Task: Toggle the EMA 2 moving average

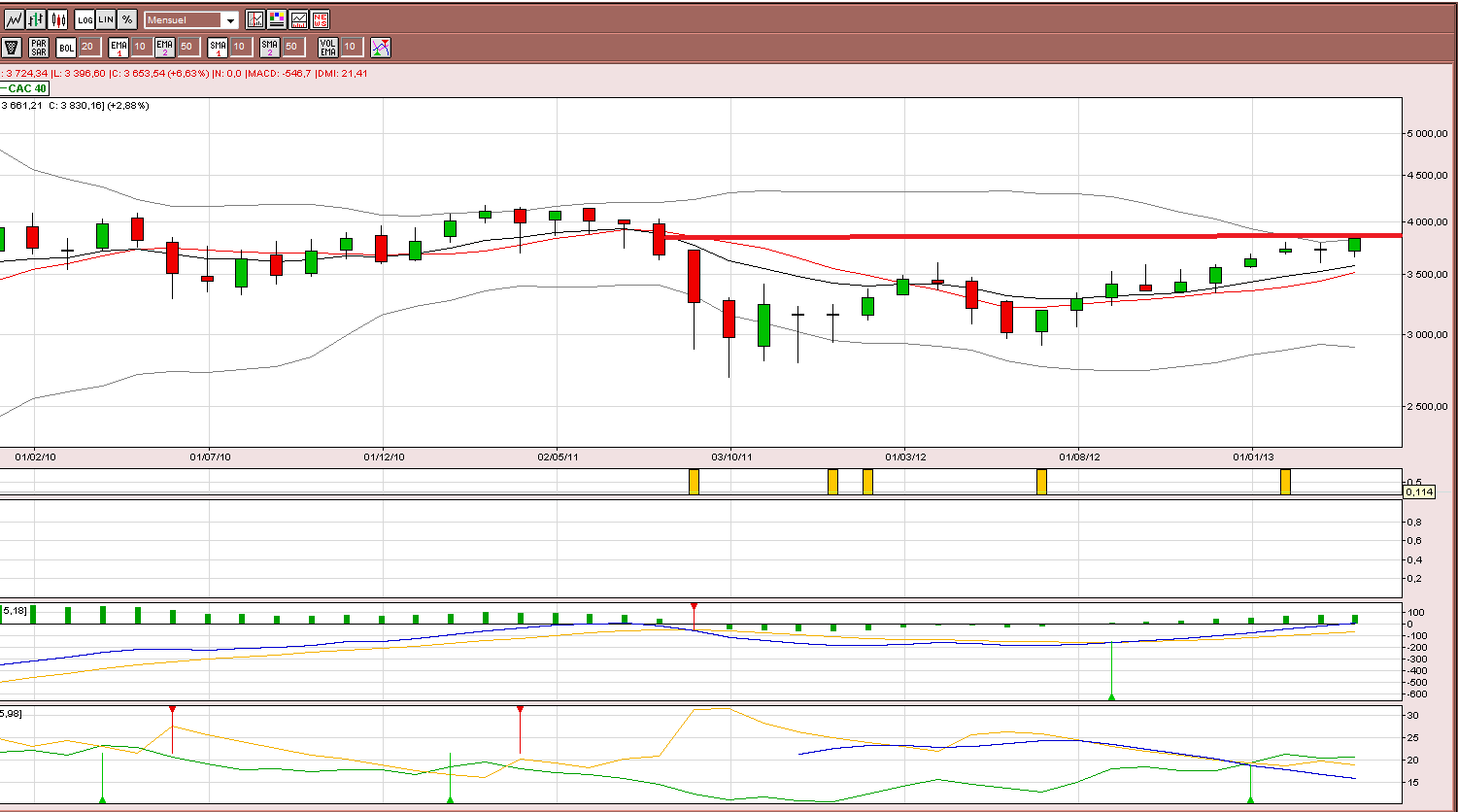Action: pyautogui.click(x=164, y=47)
